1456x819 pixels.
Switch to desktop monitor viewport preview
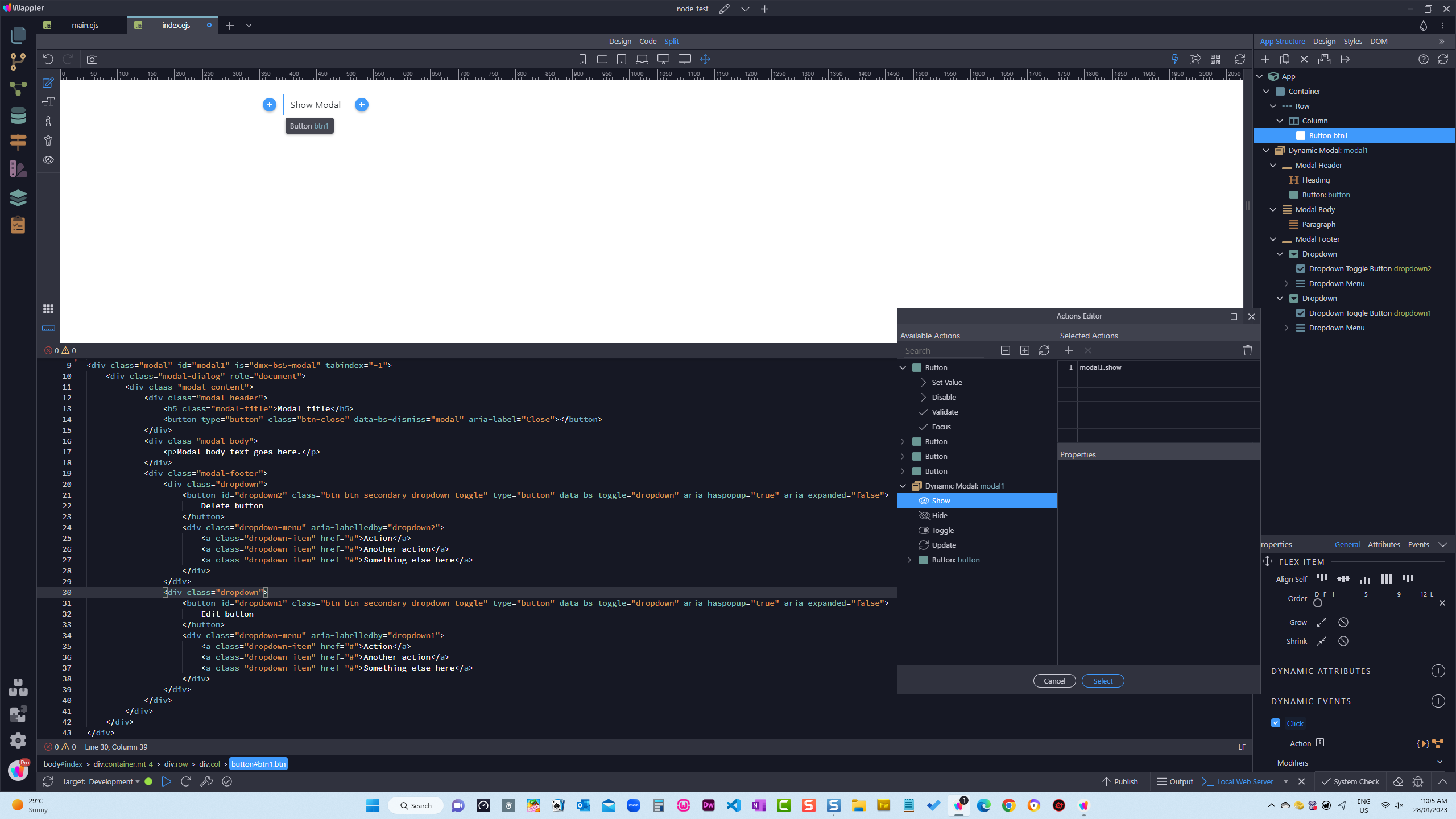(663, 59)
